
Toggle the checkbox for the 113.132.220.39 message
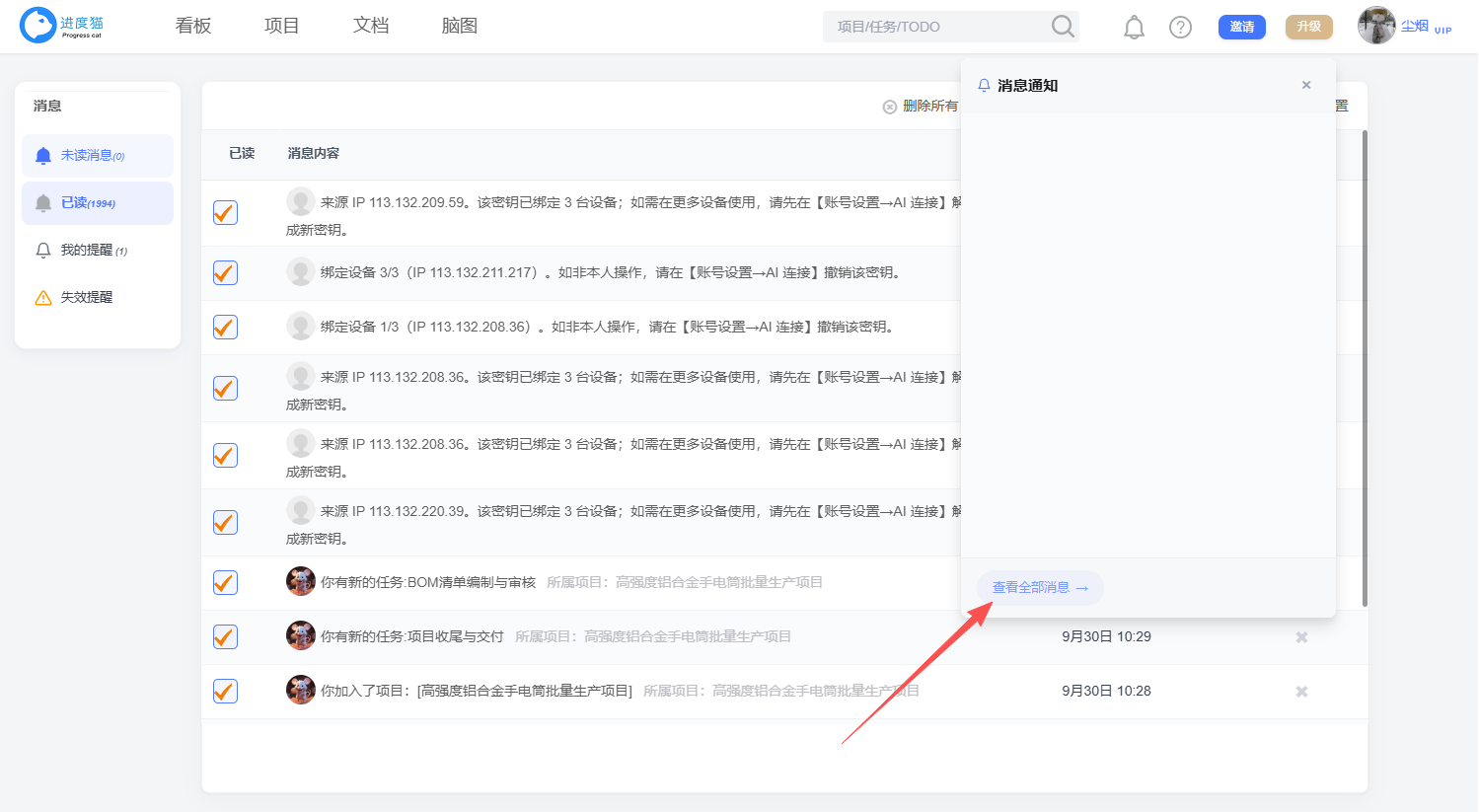coord(226,523)
